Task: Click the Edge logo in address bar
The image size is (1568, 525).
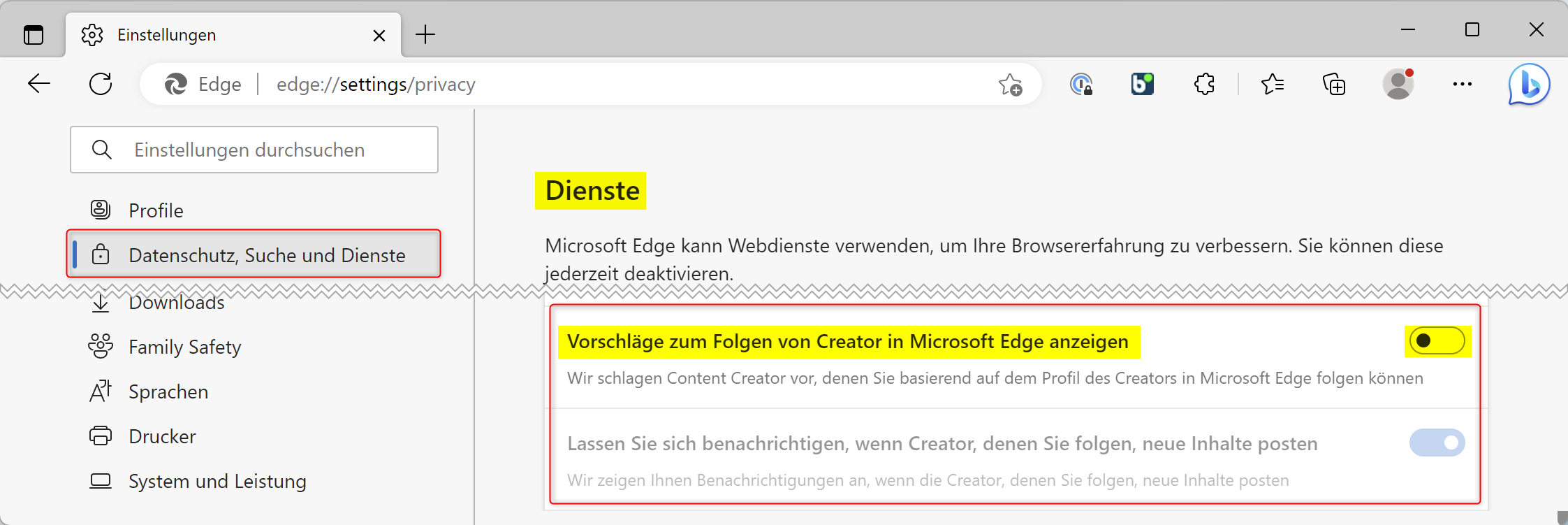Action: click(176, 85)
